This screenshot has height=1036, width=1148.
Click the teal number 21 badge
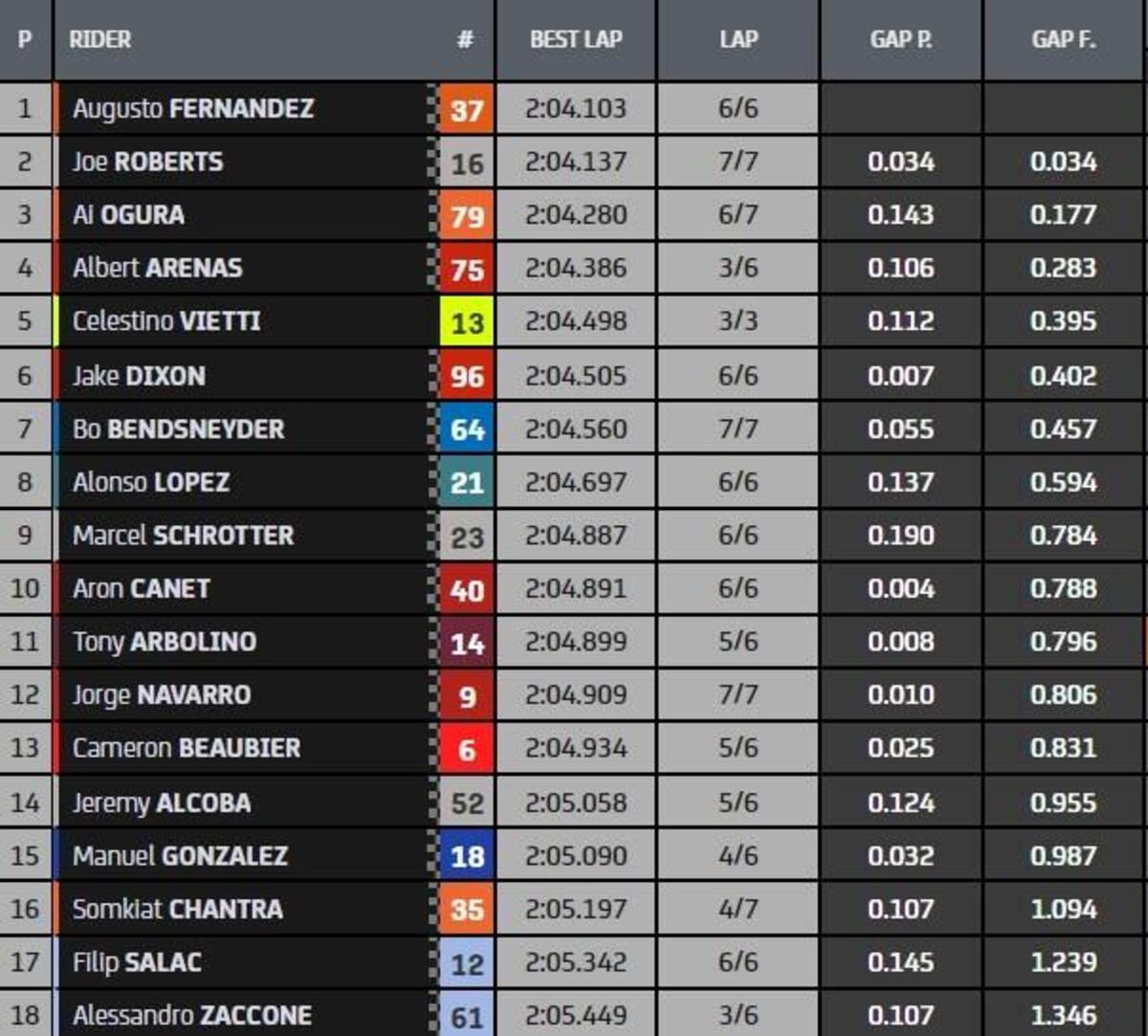click(x=466, y=482)
